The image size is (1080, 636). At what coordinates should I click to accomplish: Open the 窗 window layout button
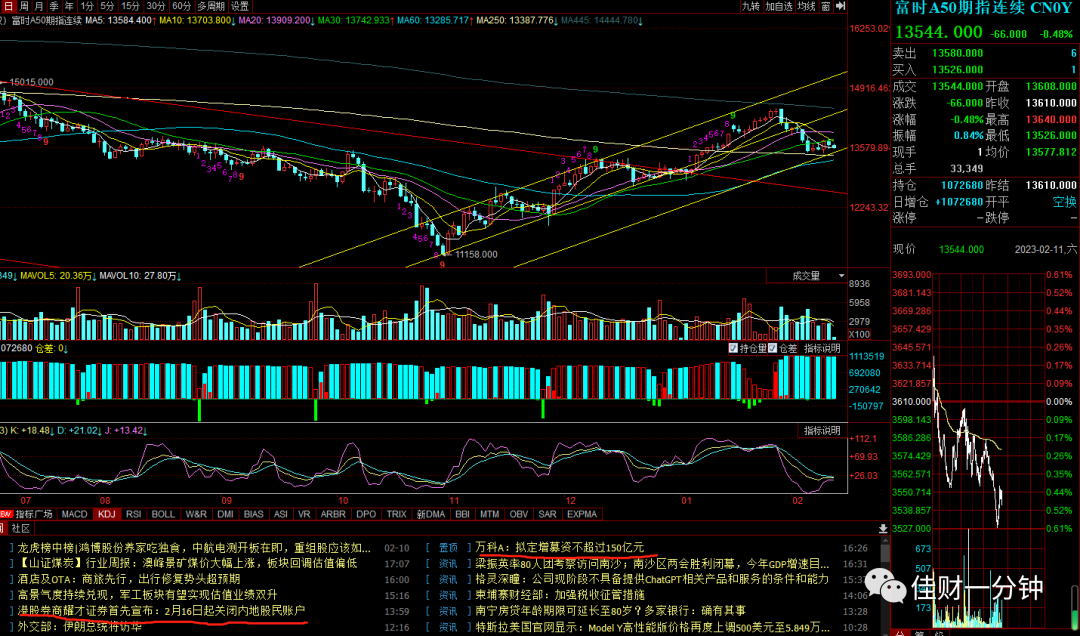(825, 6)
